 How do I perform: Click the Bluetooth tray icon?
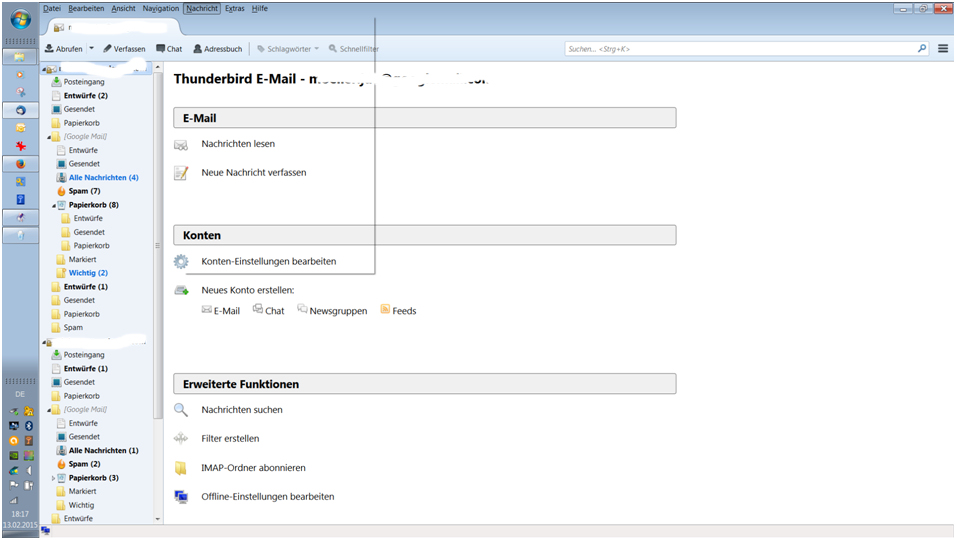coord(29,426)
